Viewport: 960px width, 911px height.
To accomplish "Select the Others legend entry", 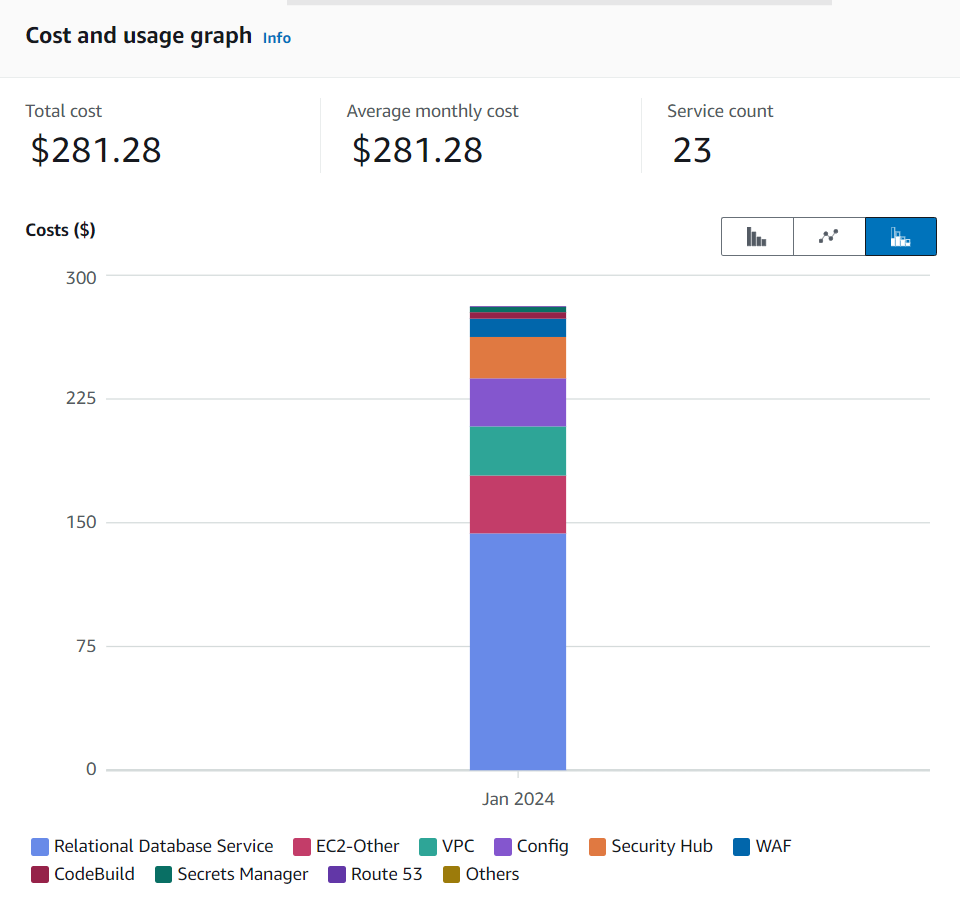I will coord(481,874).
